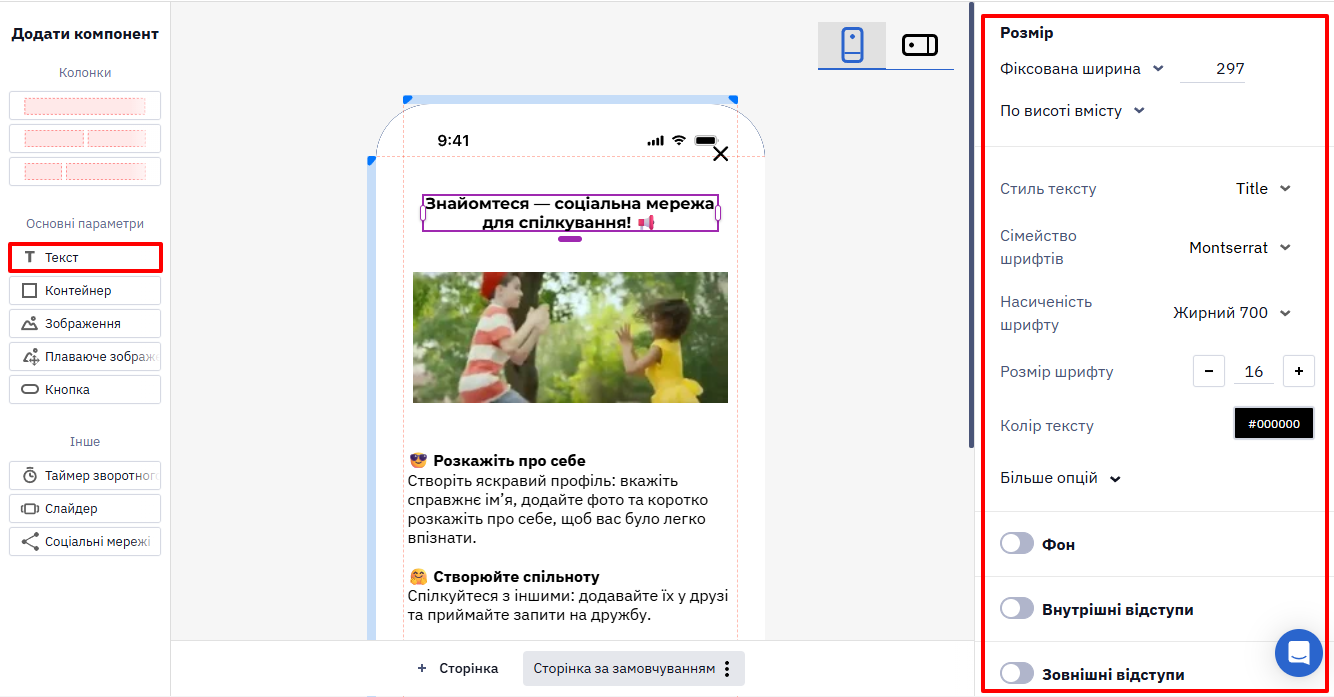Add a Текст component
This screenshot has height=697, width=1334.
coord(85,257)
